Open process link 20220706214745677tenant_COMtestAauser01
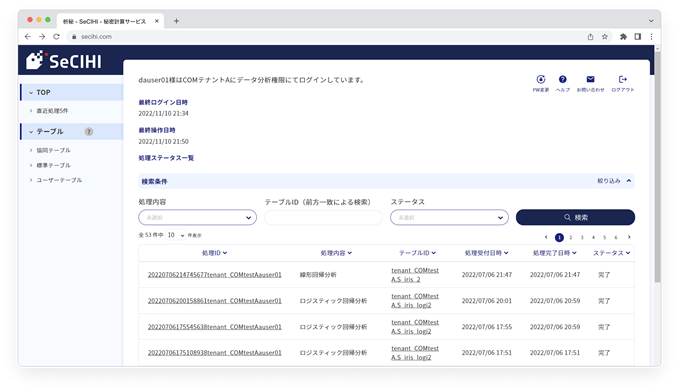The width and height of the screenshot is (678, 390). click(214, 275)
